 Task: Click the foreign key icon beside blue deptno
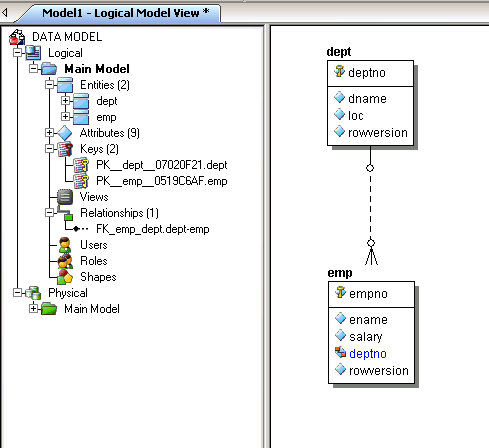coord(340,352)
